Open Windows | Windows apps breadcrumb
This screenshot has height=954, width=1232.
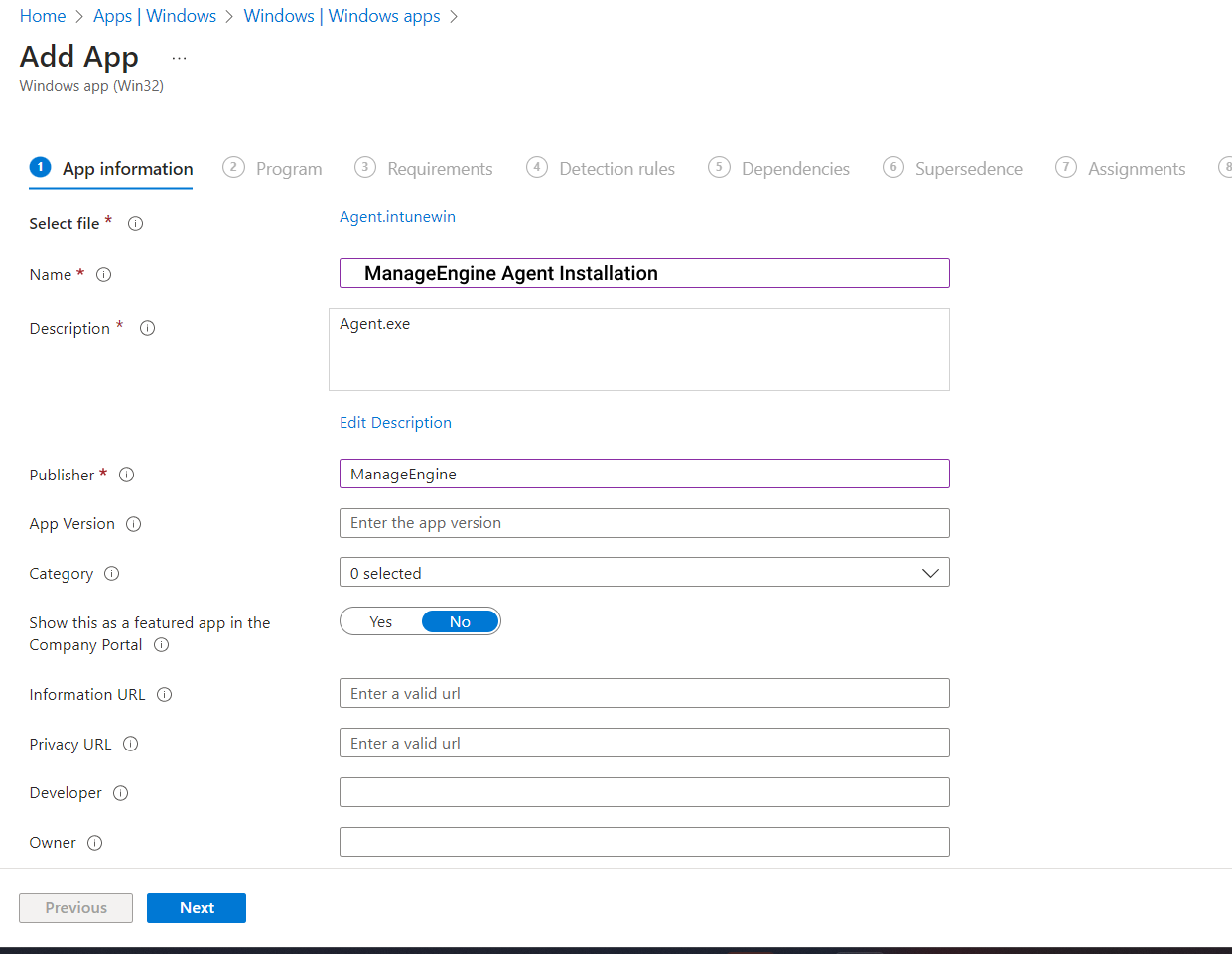click(x=342, y=16)
